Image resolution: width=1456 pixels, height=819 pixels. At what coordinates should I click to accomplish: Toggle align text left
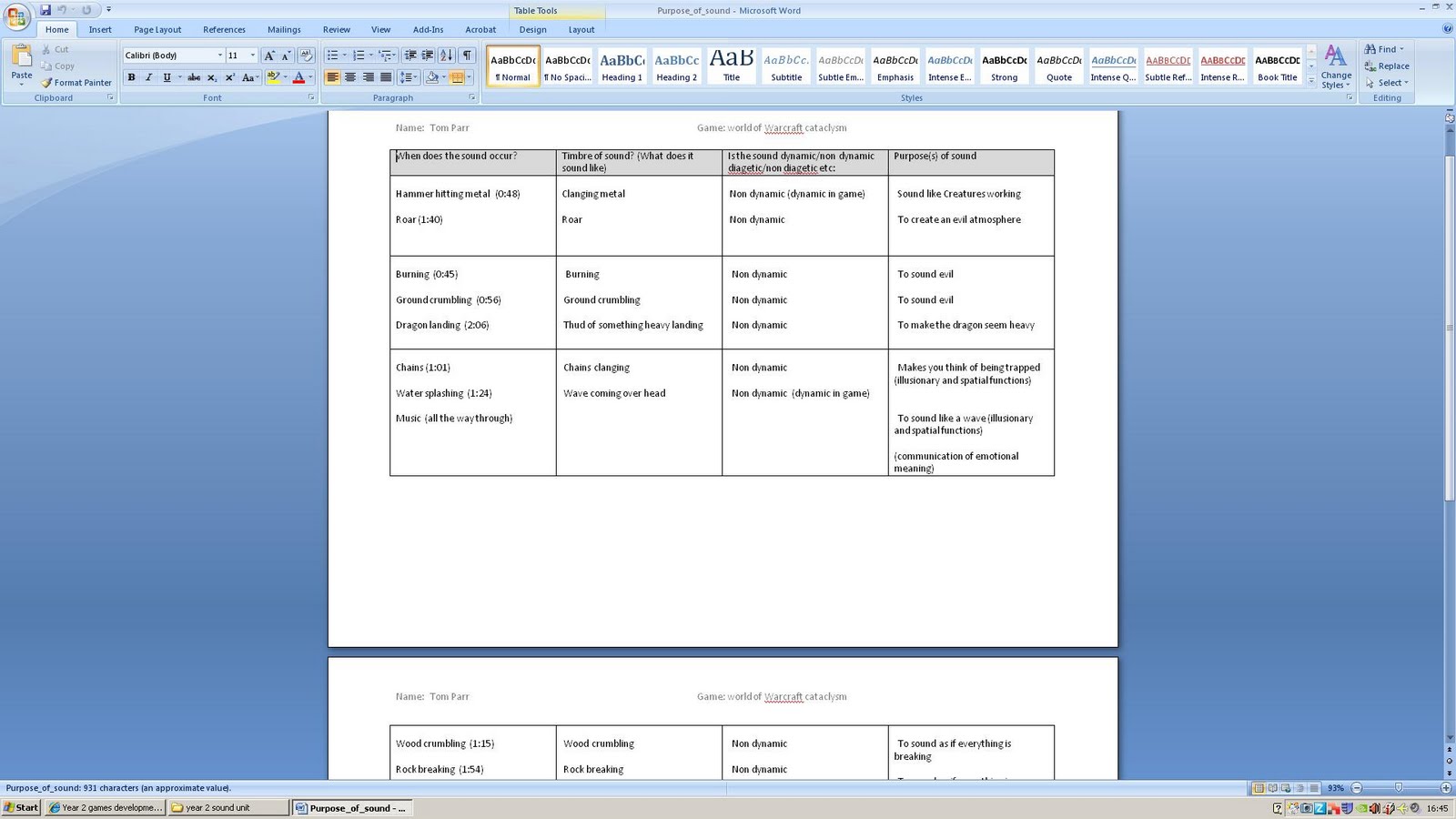pos(332,77)
